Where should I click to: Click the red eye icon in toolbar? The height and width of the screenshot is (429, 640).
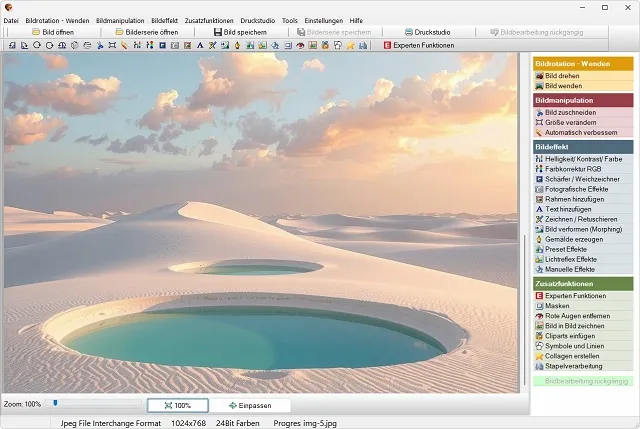click(x=301, y=46)
